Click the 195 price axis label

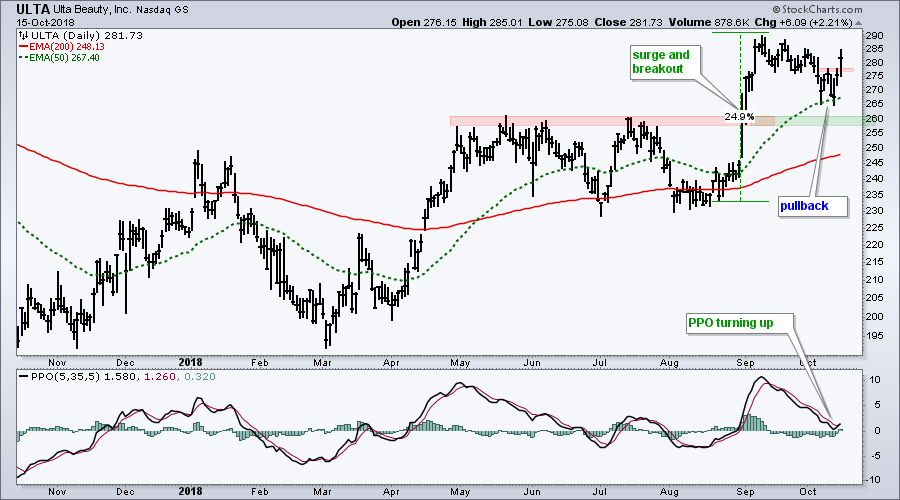[874, 336]
